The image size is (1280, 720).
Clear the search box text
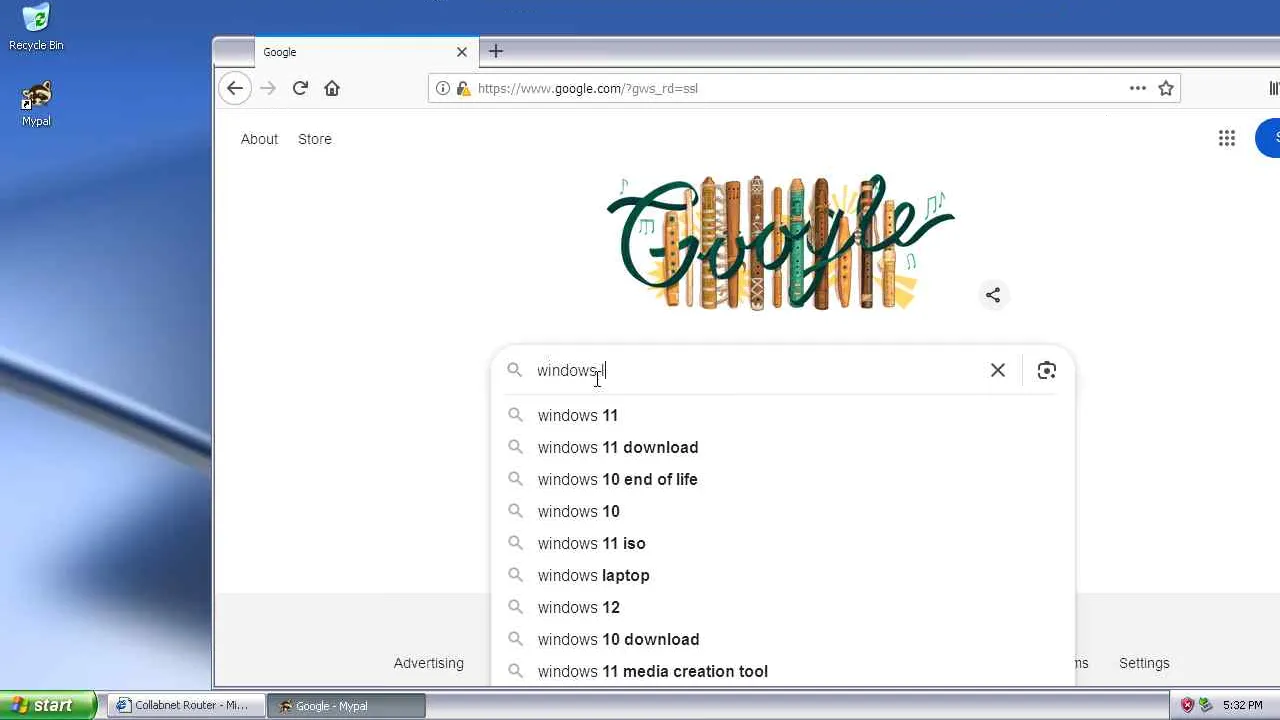998,370
